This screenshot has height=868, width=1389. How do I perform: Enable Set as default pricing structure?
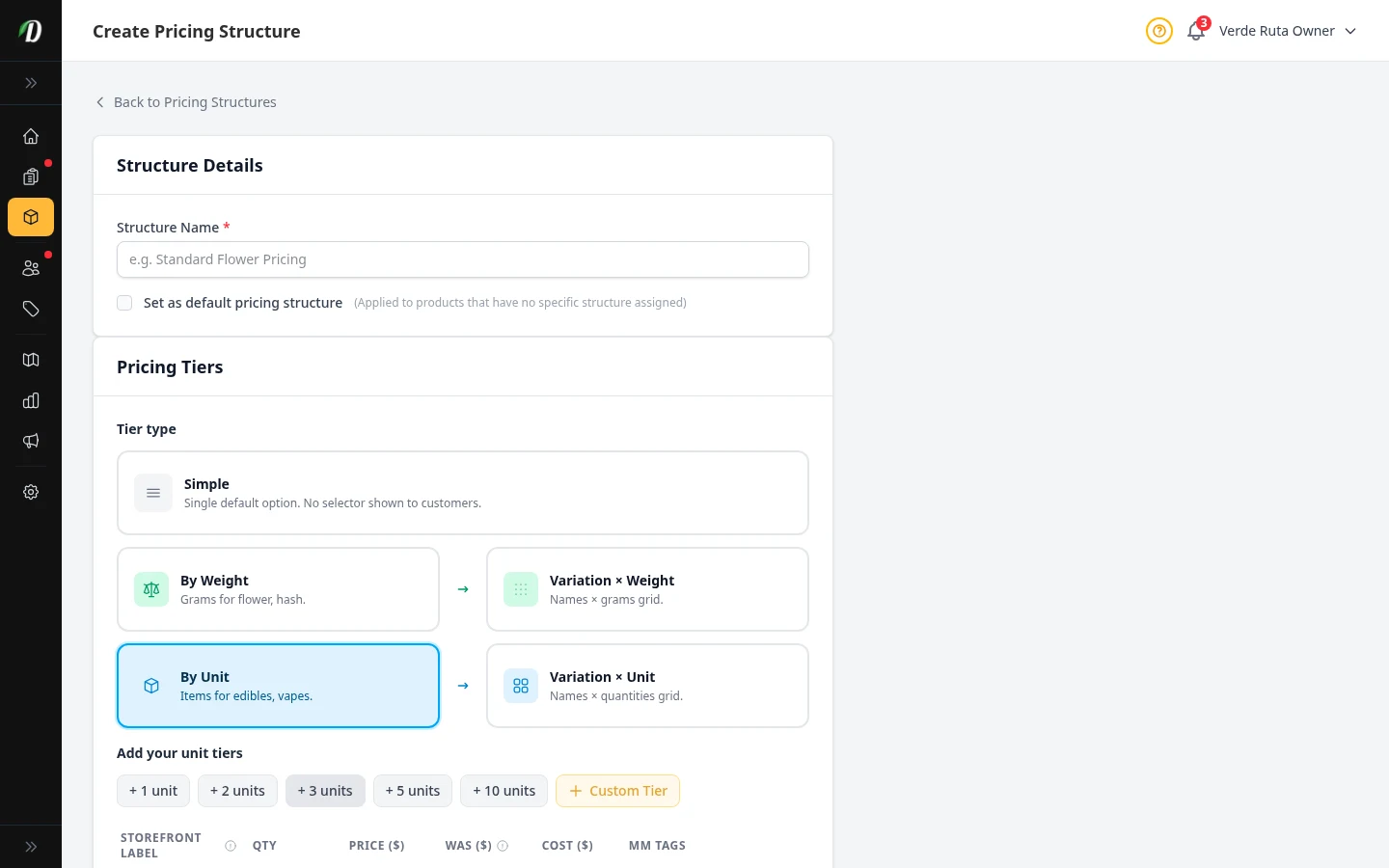pos(124,302)
